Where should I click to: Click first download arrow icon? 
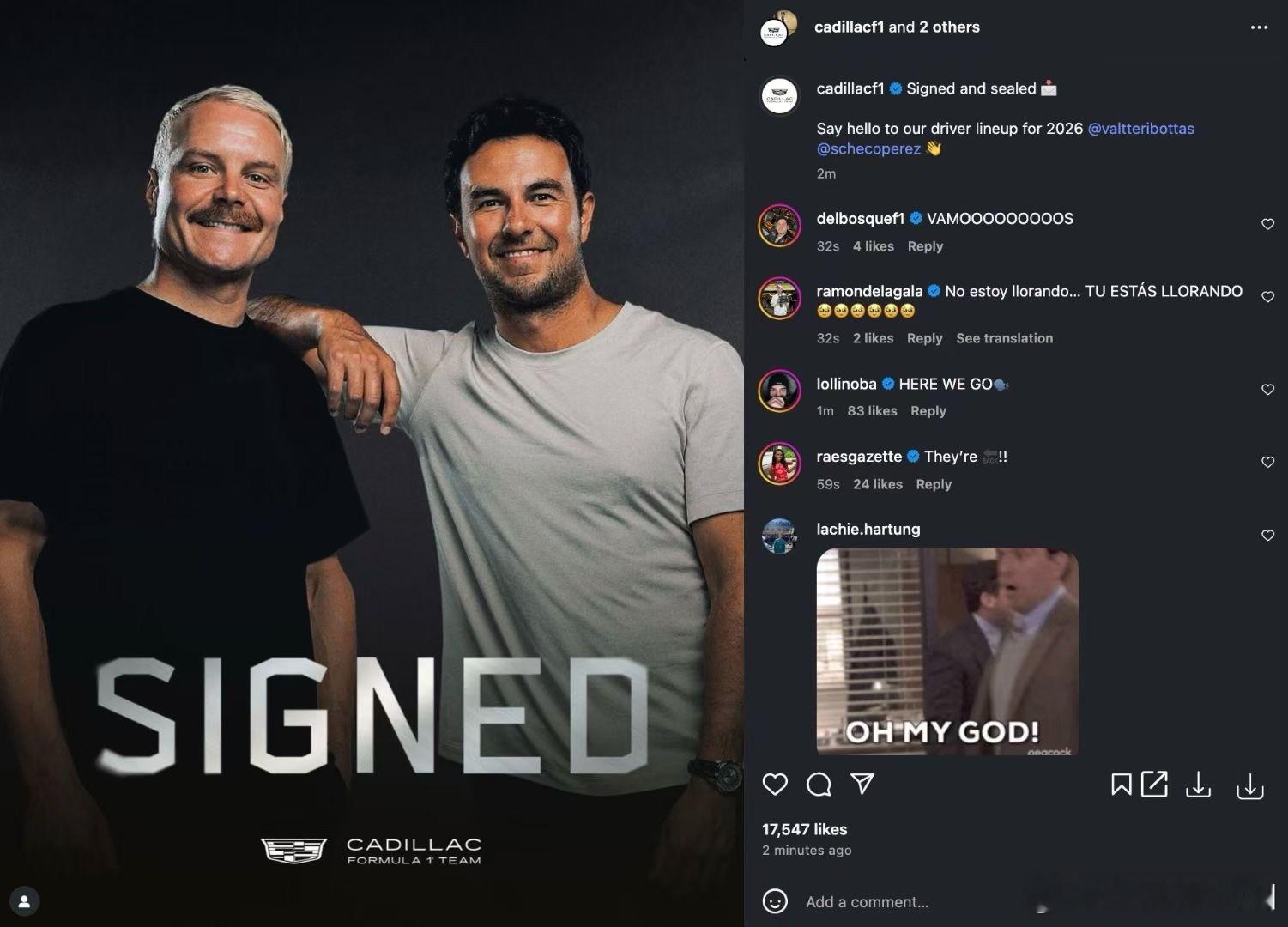coord(1198,785)
